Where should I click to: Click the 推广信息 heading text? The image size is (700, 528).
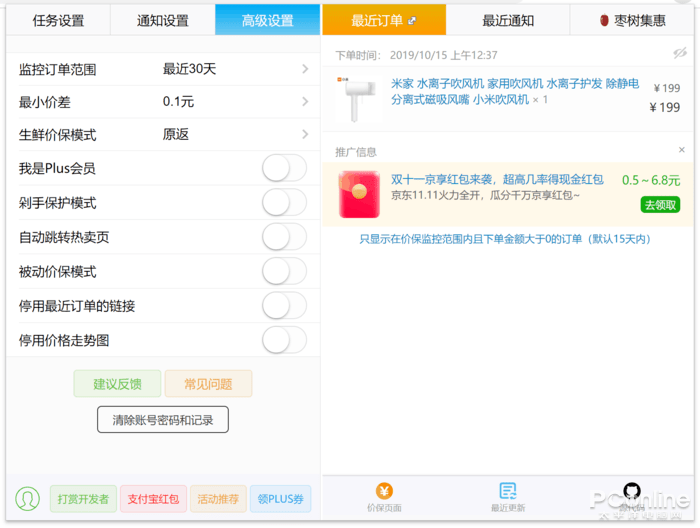click(356, 152)
